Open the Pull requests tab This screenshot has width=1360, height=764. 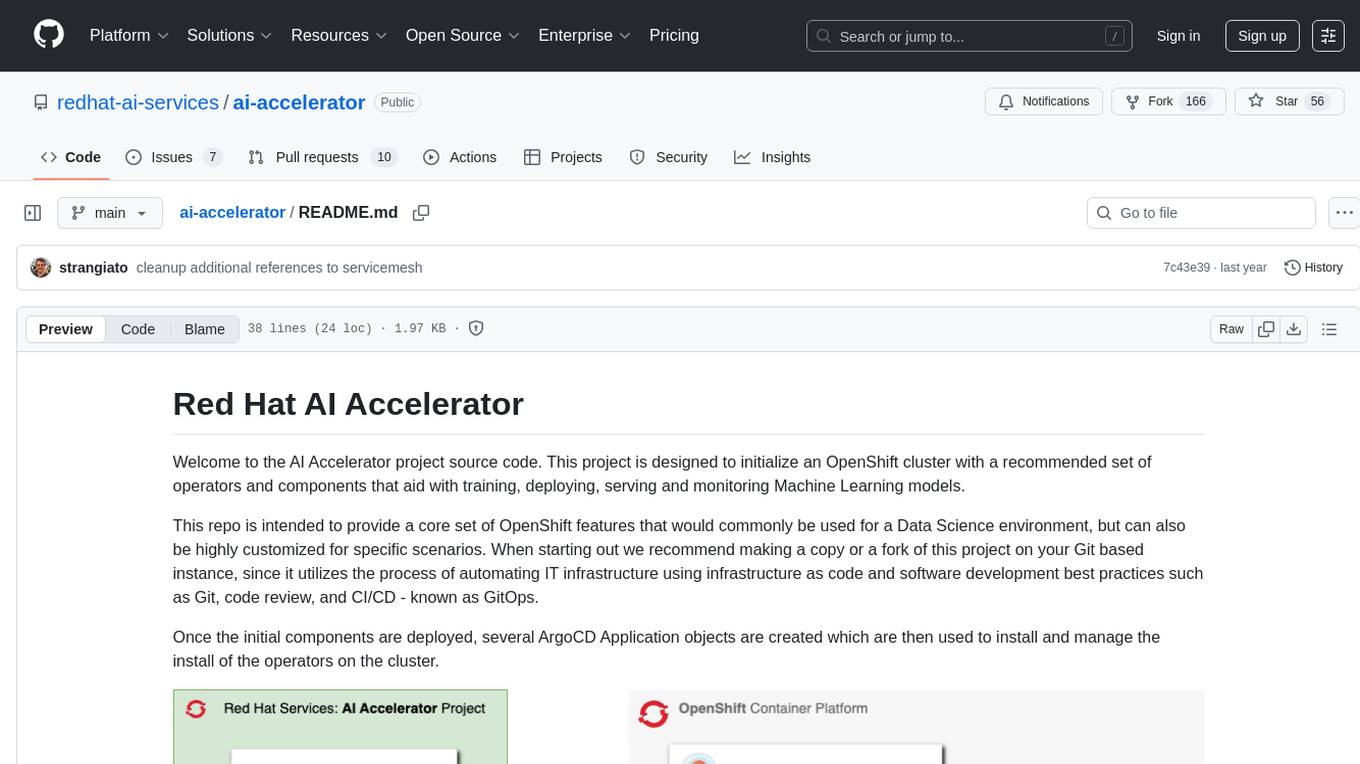click(323, 157)
